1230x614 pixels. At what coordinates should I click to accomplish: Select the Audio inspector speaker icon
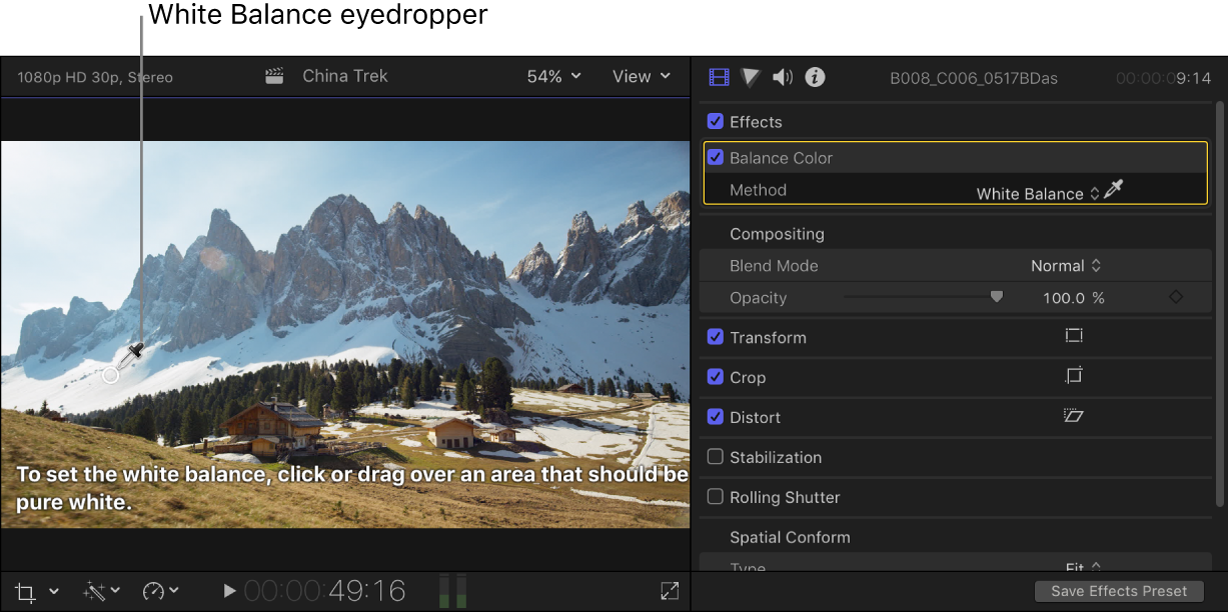click(782, 77)
